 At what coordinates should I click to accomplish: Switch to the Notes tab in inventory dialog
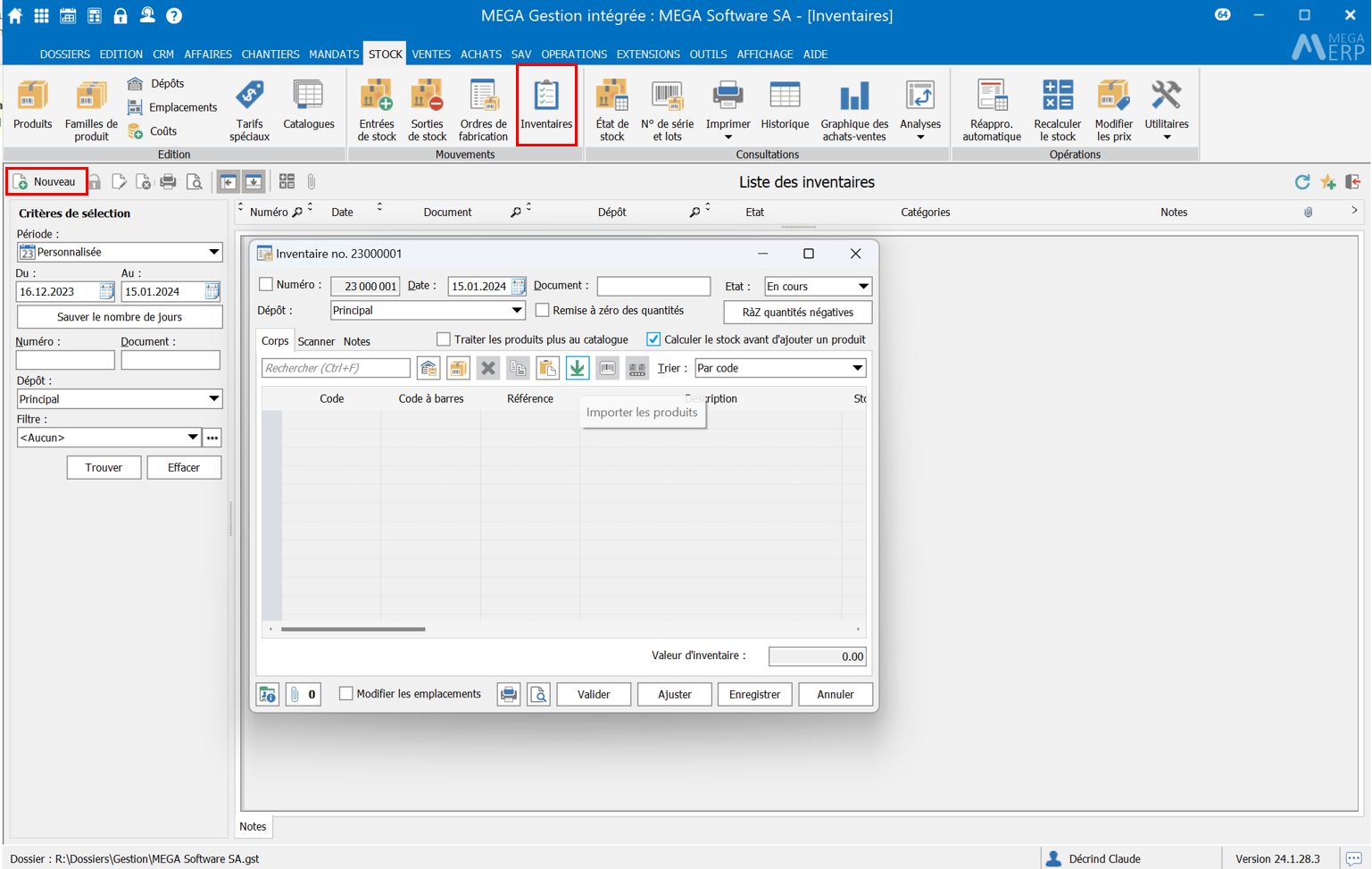tap(356, 341)
